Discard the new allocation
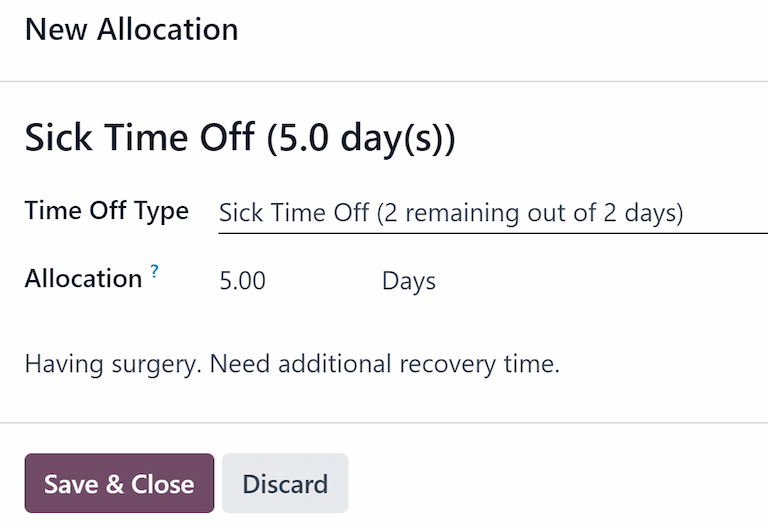Image resolution: width=768 pixels, height=528 pixels. (x=285, y=484)
